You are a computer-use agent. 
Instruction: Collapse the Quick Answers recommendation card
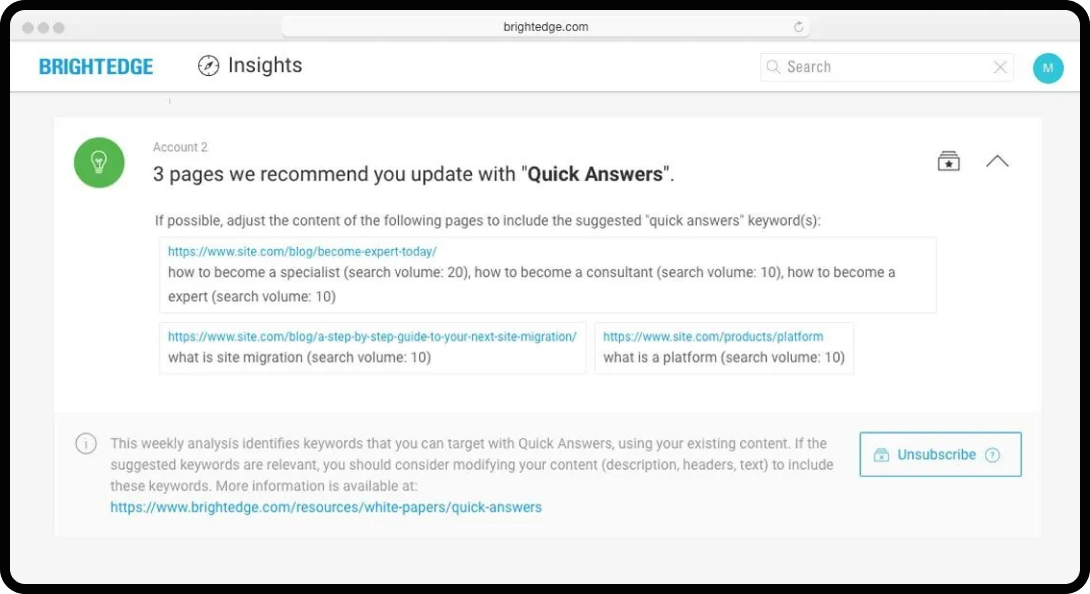tap(997, 161)
